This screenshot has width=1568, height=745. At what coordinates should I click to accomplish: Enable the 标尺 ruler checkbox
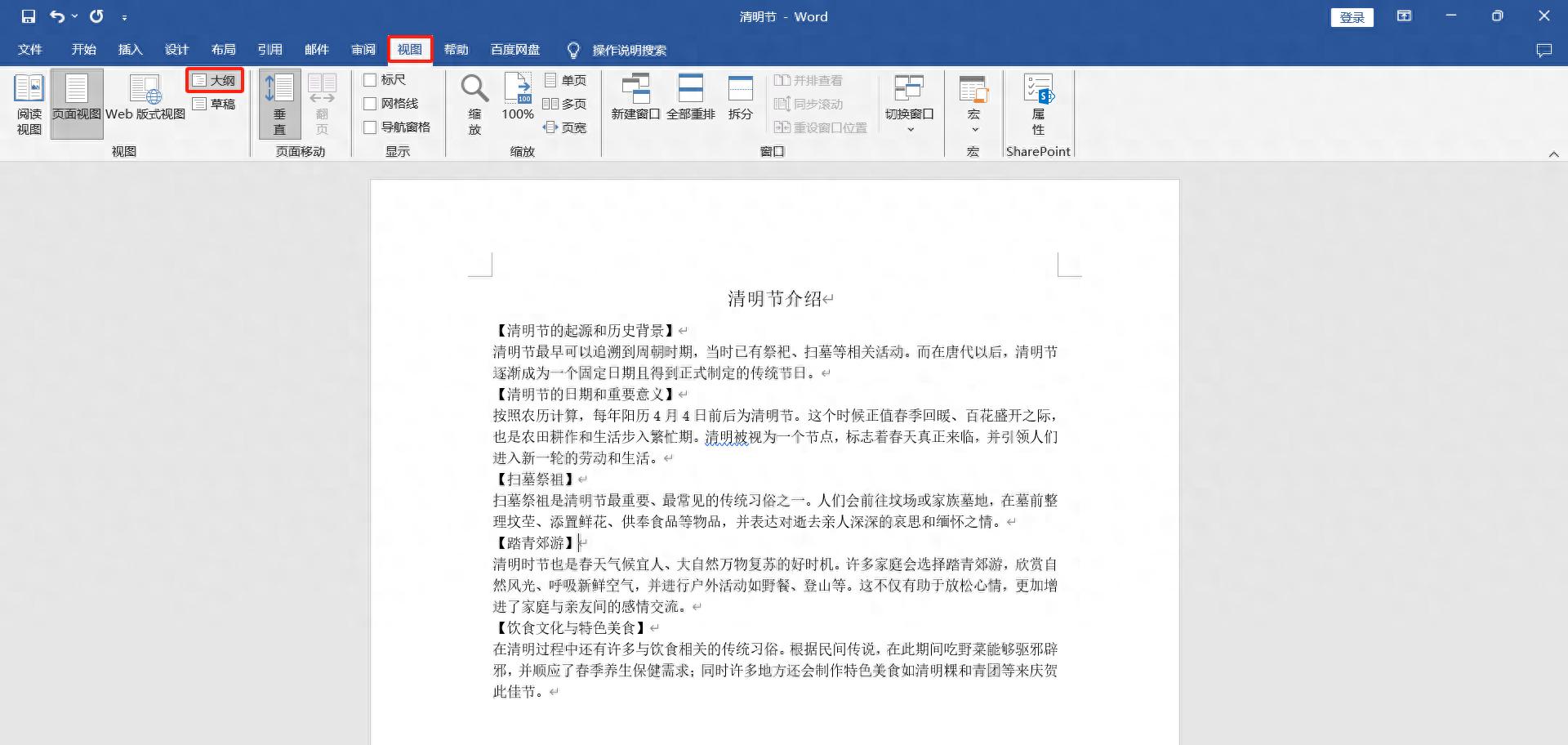tap(369, 80)
